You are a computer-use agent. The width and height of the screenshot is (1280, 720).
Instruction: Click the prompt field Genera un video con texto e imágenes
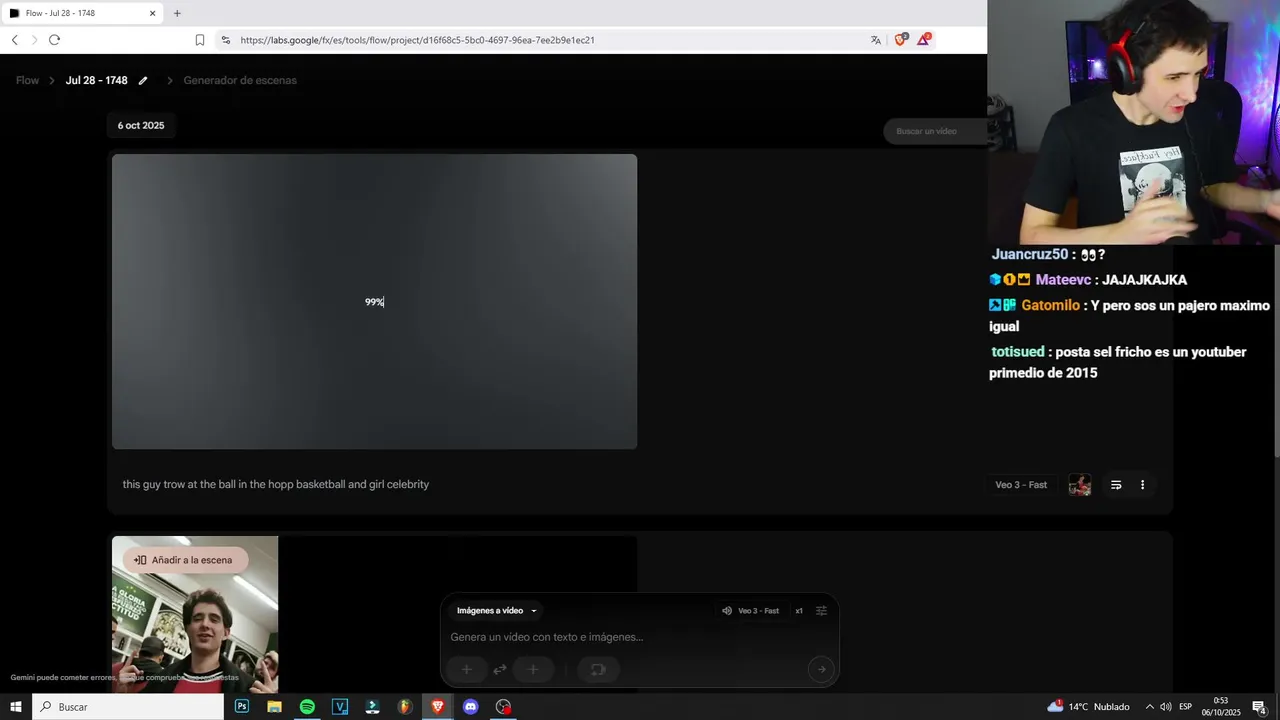(640, 637)
